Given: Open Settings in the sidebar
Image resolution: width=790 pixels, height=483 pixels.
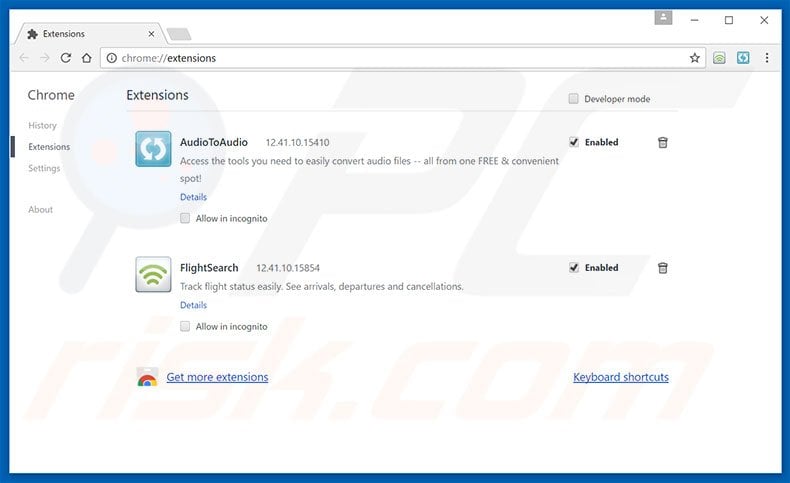Looking at the screenshot, I should 44,168.
